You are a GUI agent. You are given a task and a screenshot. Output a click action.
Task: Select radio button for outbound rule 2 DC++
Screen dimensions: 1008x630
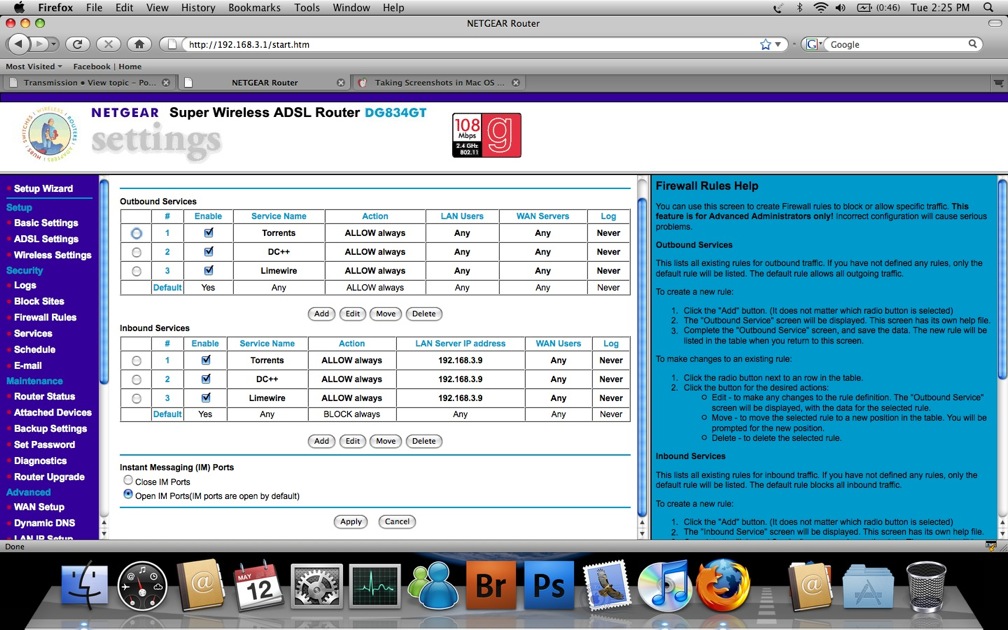[136, 253]
